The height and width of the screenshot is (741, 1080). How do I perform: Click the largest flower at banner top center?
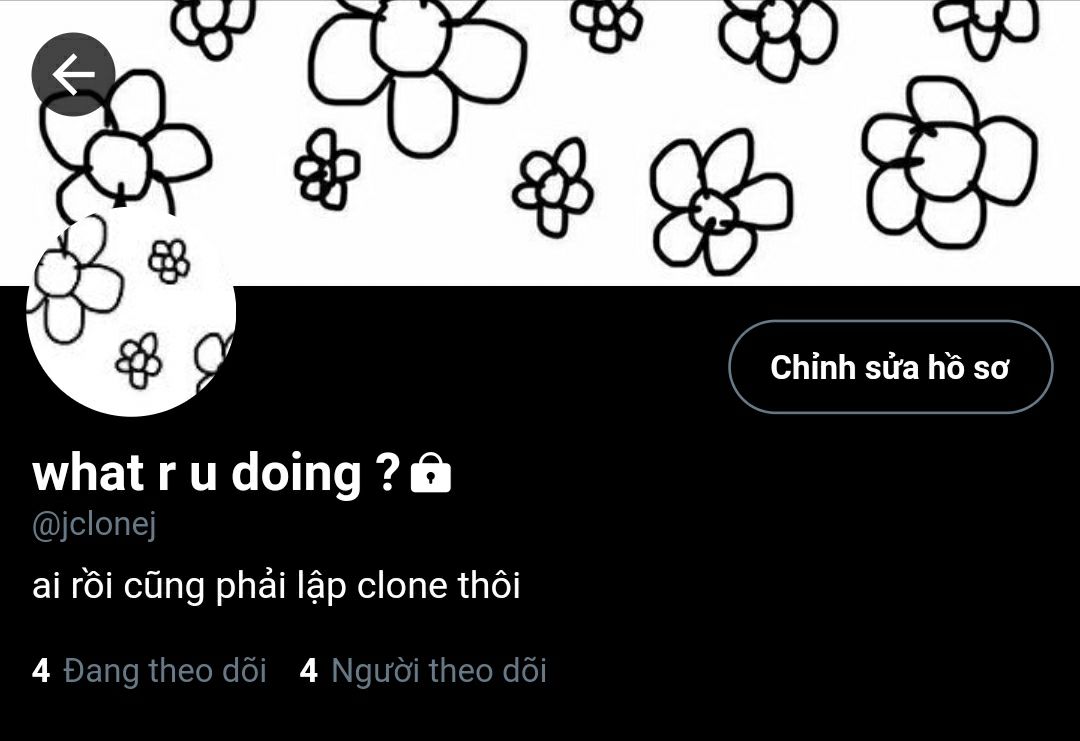coord(417,69)
